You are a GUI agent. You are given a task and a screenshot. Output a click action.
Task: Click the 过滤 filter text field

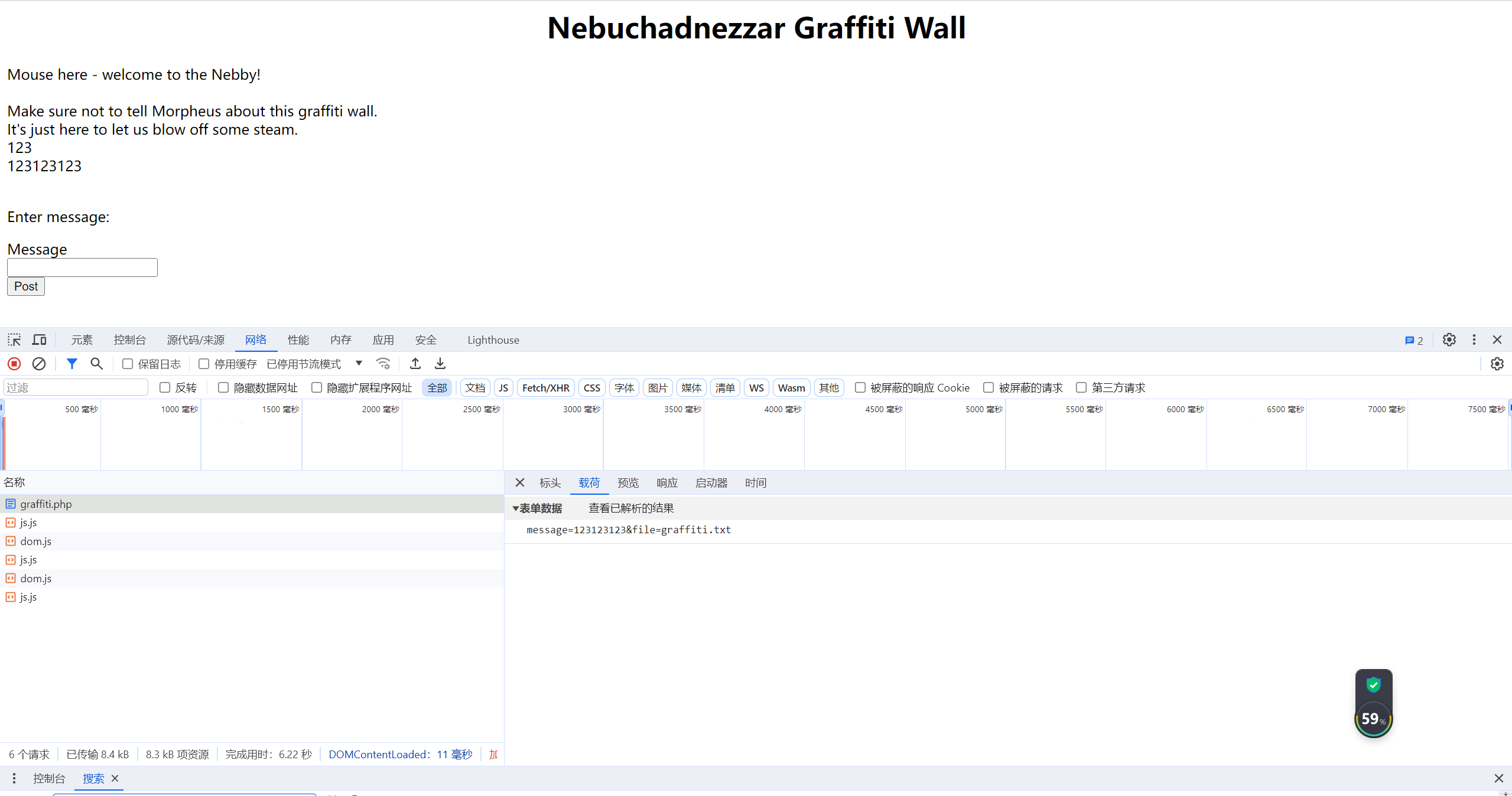(x=76, y=387)
